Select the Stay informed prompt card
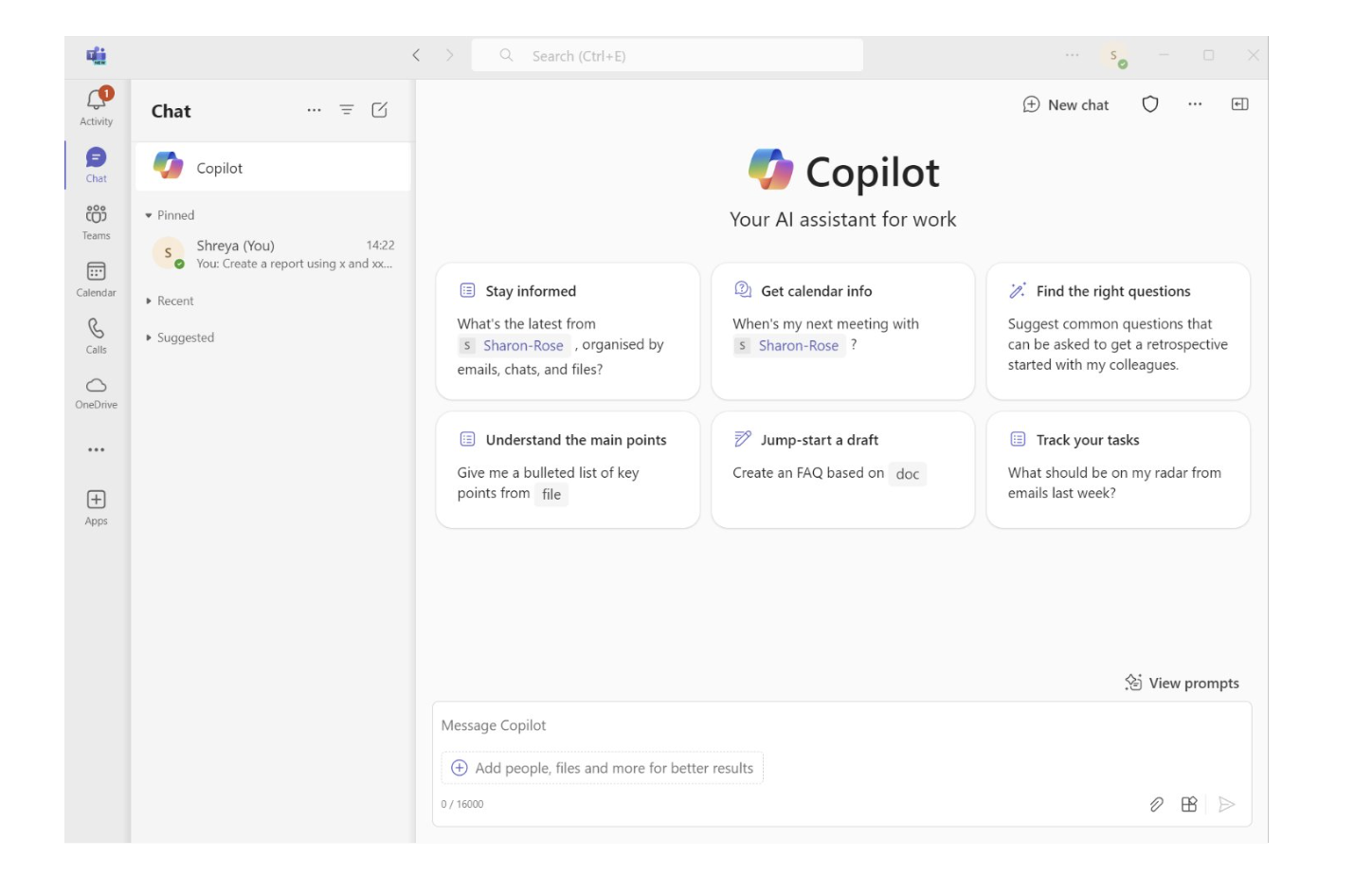 pyautogui.click(x=568, y=331)
